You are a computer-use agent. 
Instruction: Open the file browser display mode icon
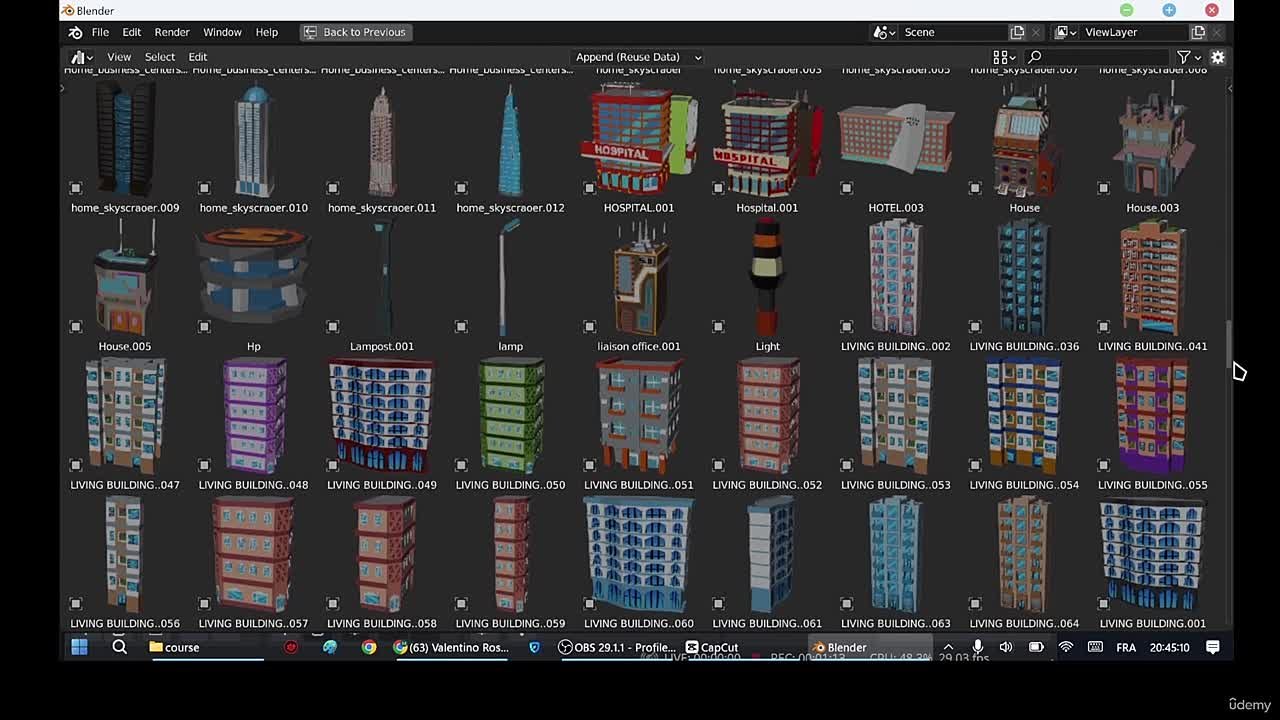tap(1000, 57)
